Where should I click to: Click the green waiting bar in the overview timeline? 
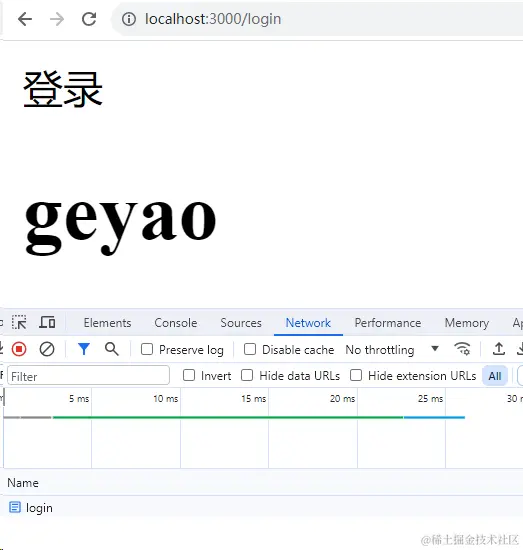228,417
